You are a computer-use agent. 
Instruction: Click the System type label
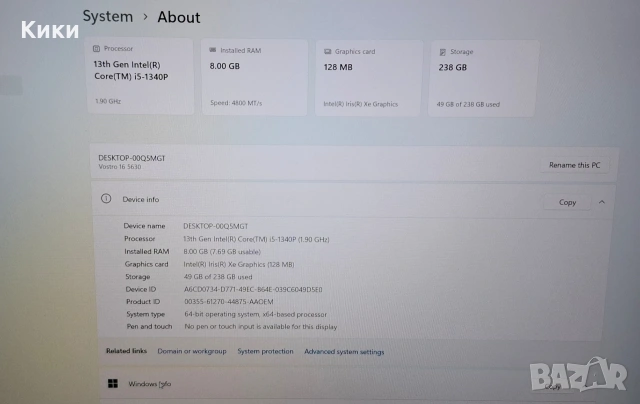tap(145, 314)
